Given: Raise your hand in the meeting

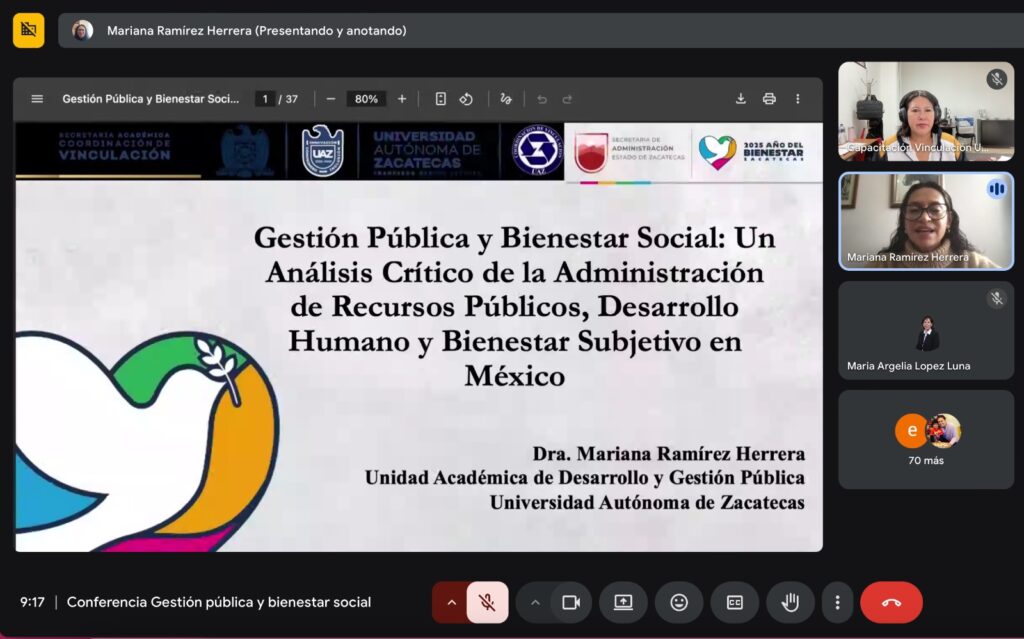Looking at the screenshot, I should tap(790, 602).
